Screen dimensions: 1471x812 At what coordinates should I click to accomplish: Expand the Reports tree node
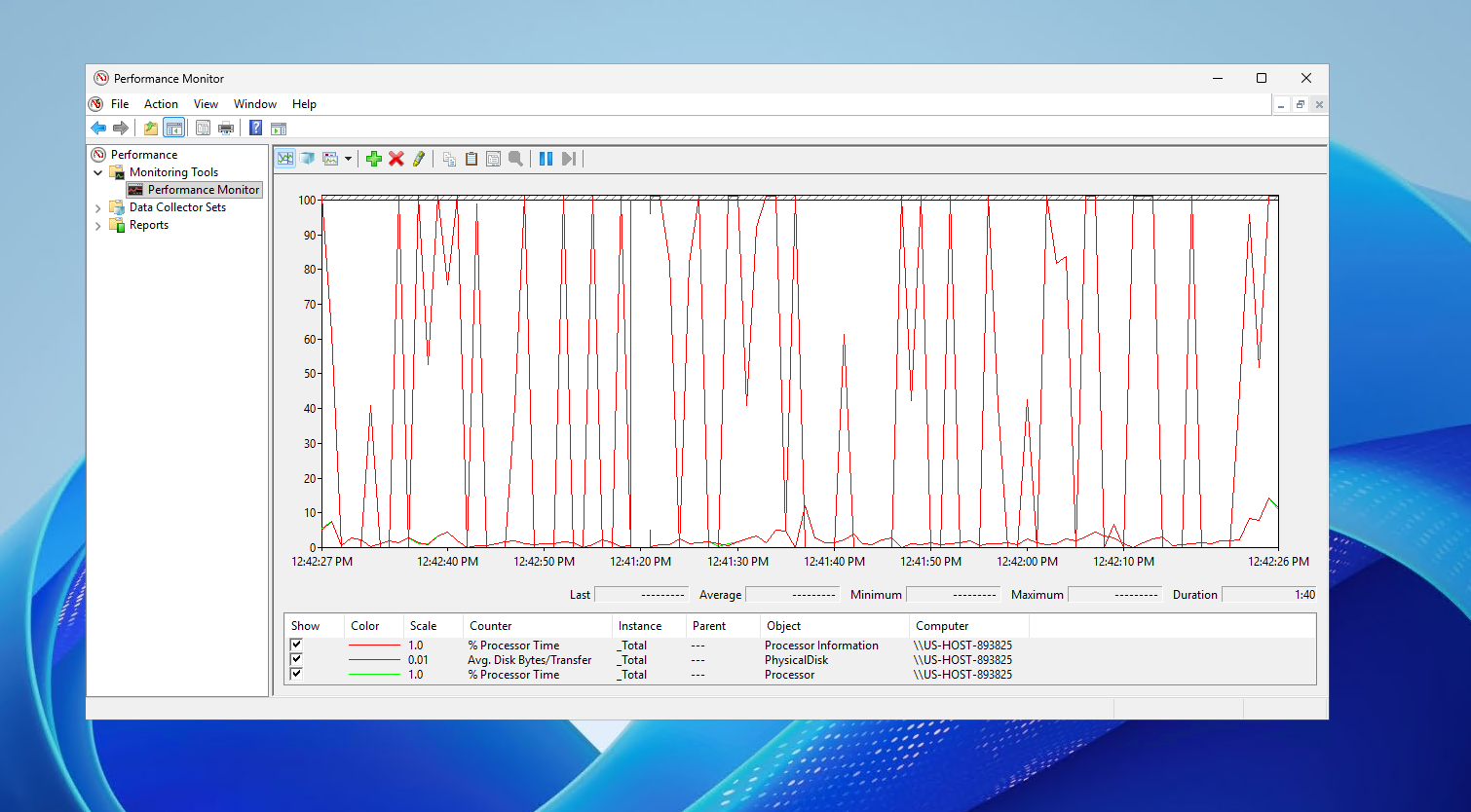(x=98, y=225)
